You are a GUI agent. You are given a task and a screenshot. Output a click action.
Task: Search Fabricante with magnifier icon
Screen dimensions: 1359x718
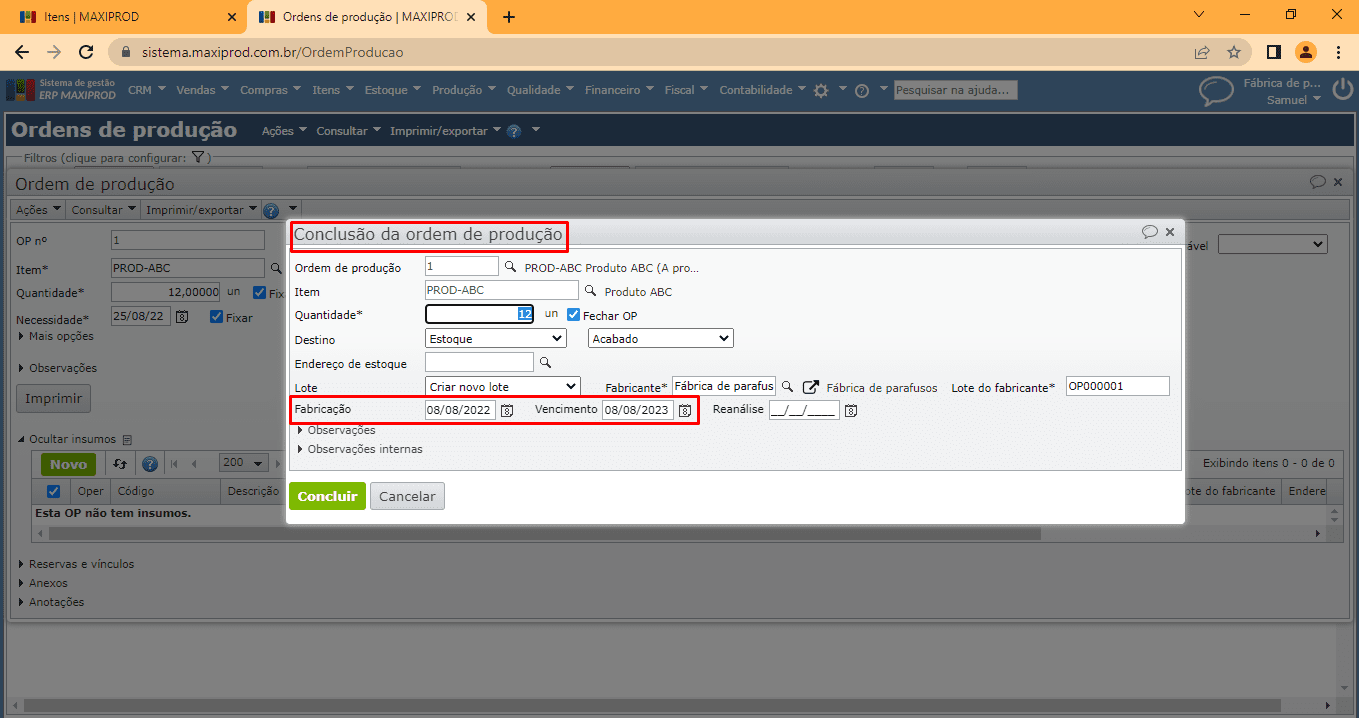[x=788, y=386]
